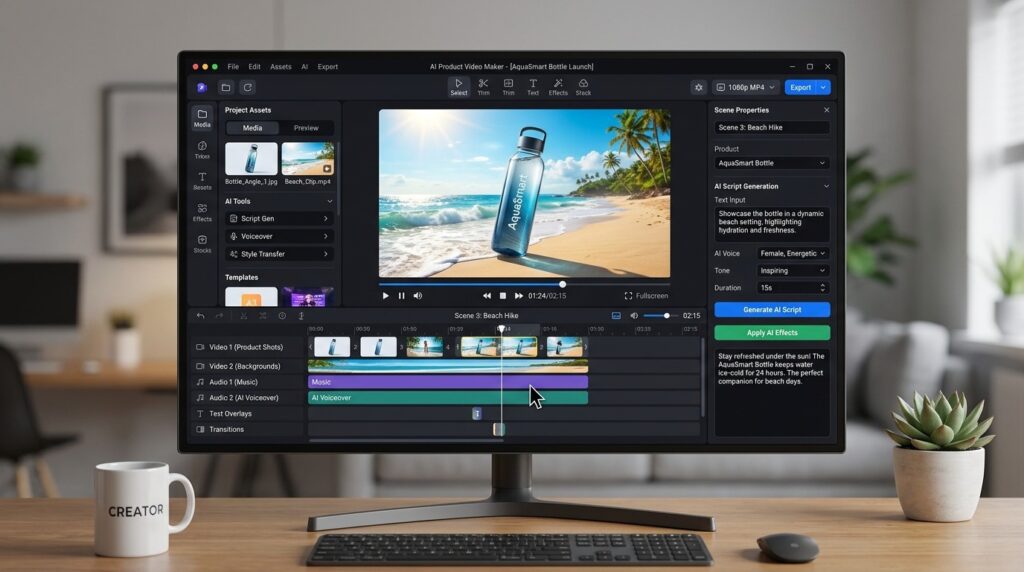
Task: Open settings via the gear icon
Action: coord(699,87)
